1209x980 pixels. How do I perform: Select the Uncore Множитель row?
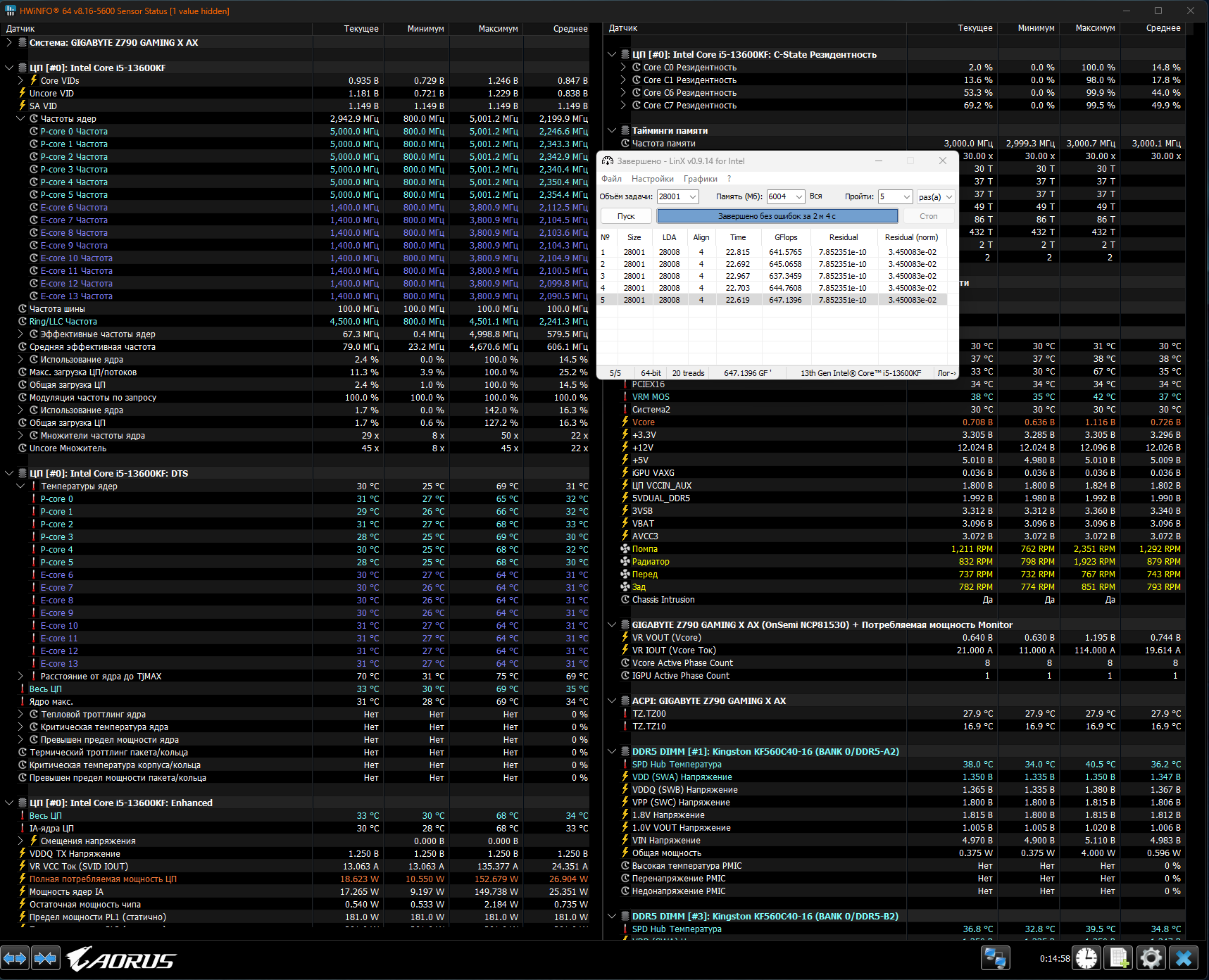tap(295, 448)
